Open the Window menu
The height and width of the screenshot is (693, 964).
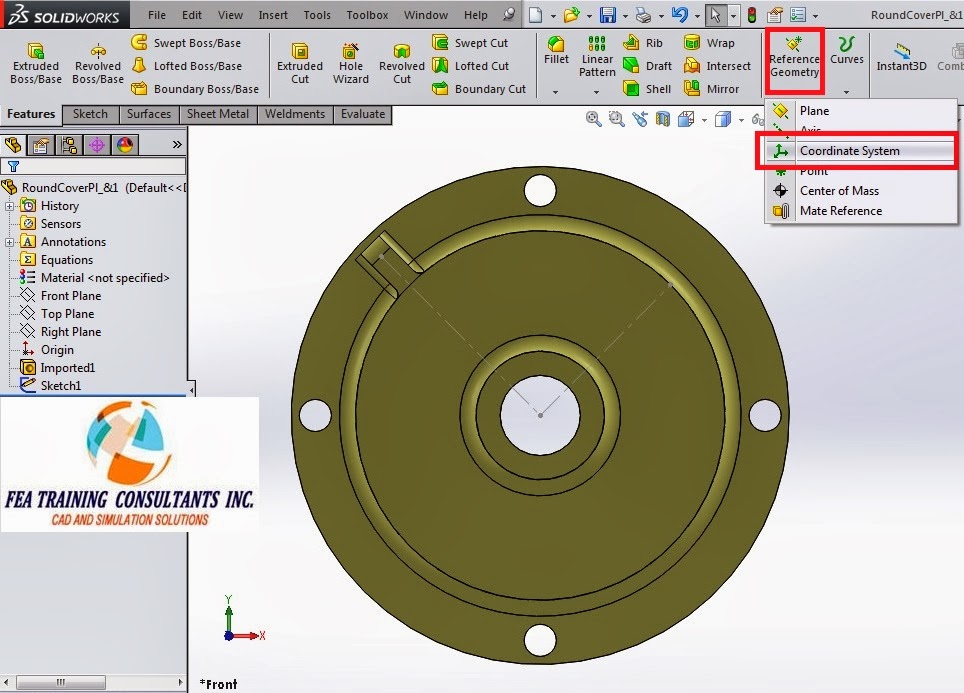tap(425, 15)
